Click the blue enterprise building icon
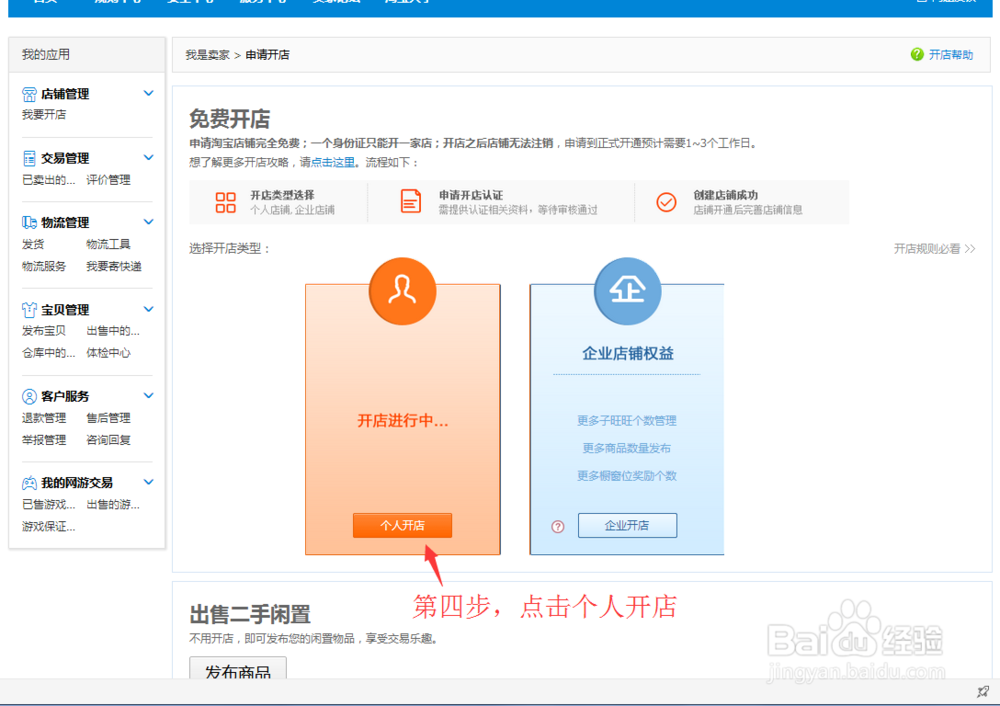The width and height of the screenshot is (1000, 706). (627, 291)
